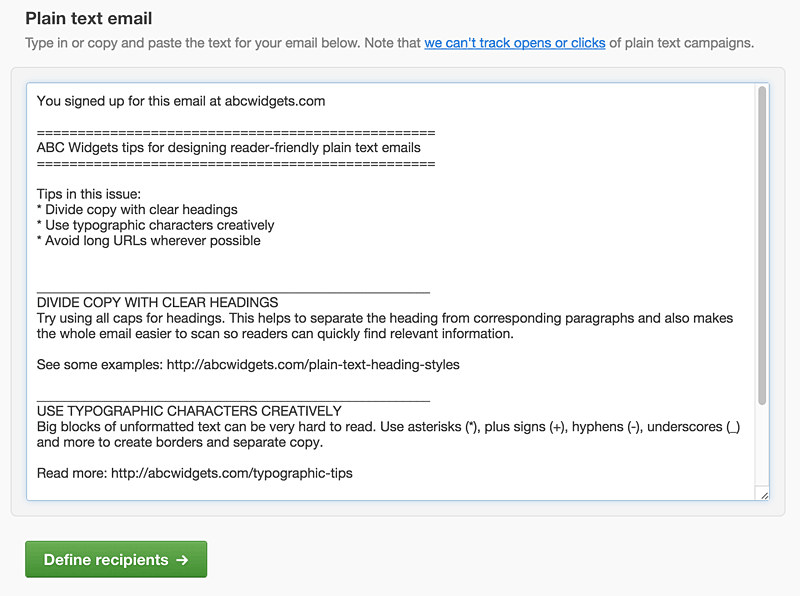Click the resize handle on the text box

pos(765,496)
